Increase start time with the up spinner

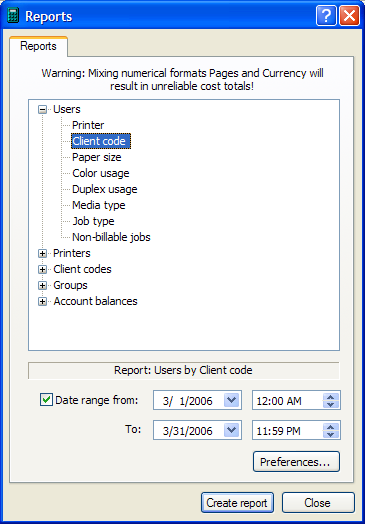(331, 396)
